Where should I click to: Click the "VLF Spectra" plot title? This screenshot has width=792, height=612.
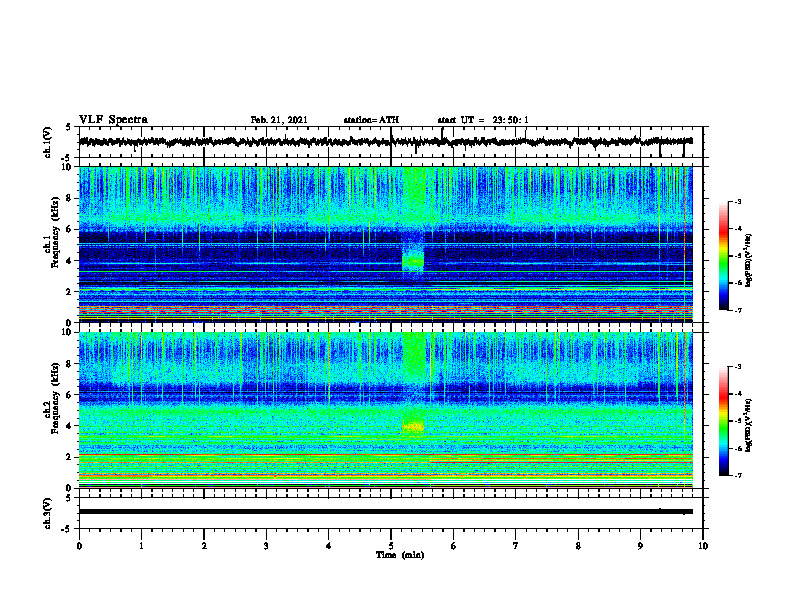[x=113, y=120]
